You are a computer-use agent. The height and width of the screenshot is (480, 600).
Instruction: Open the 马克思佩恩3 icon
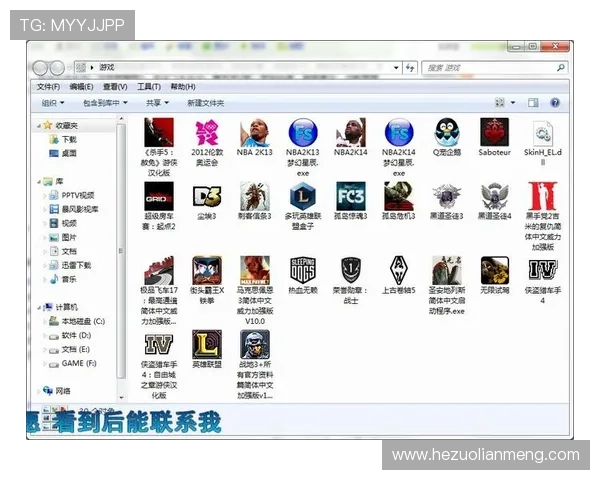pyautogui.click(x=255, y=271)
